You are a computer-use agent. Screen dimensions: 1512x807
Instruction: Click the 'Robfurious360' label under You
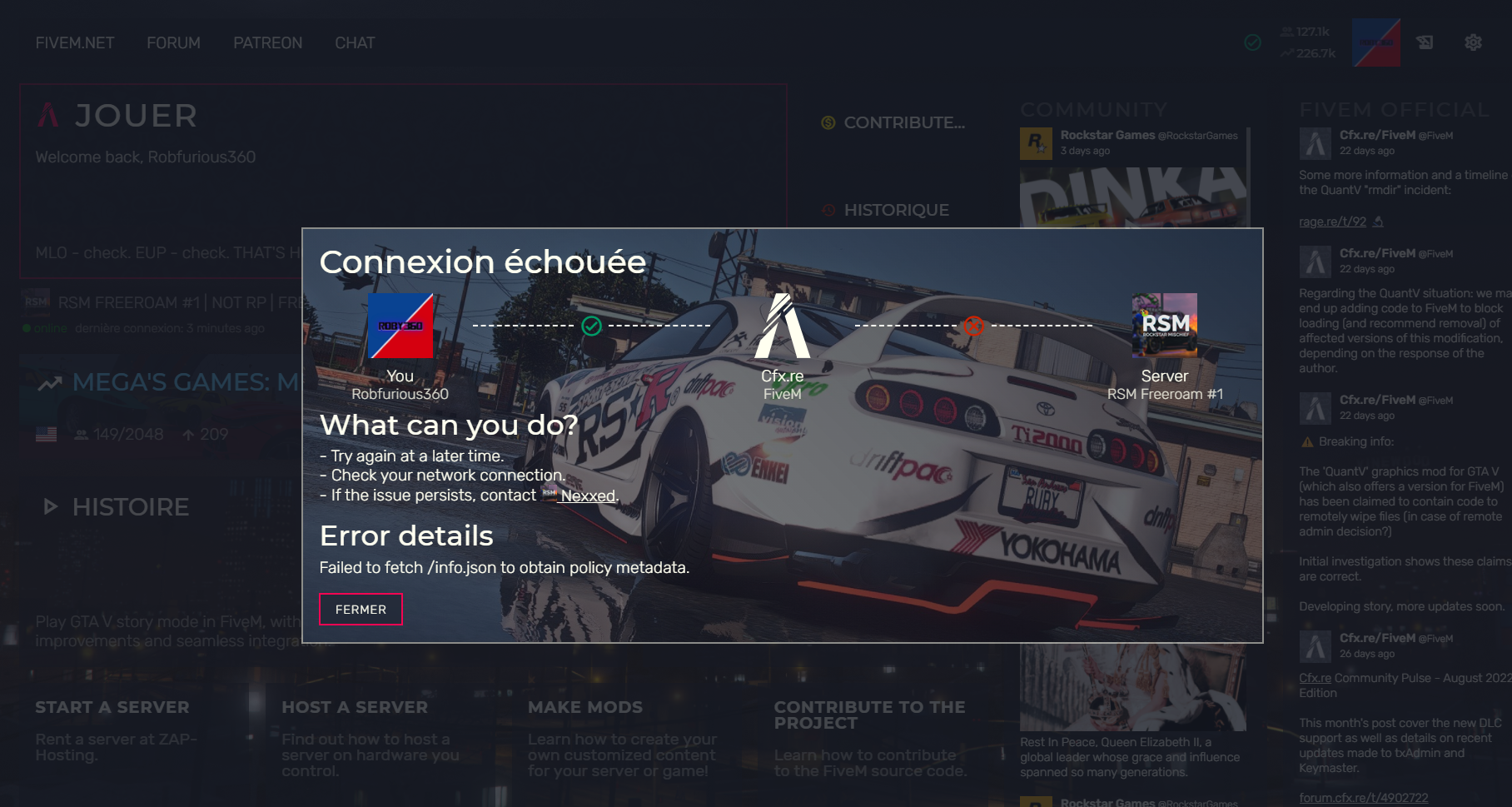400,394
